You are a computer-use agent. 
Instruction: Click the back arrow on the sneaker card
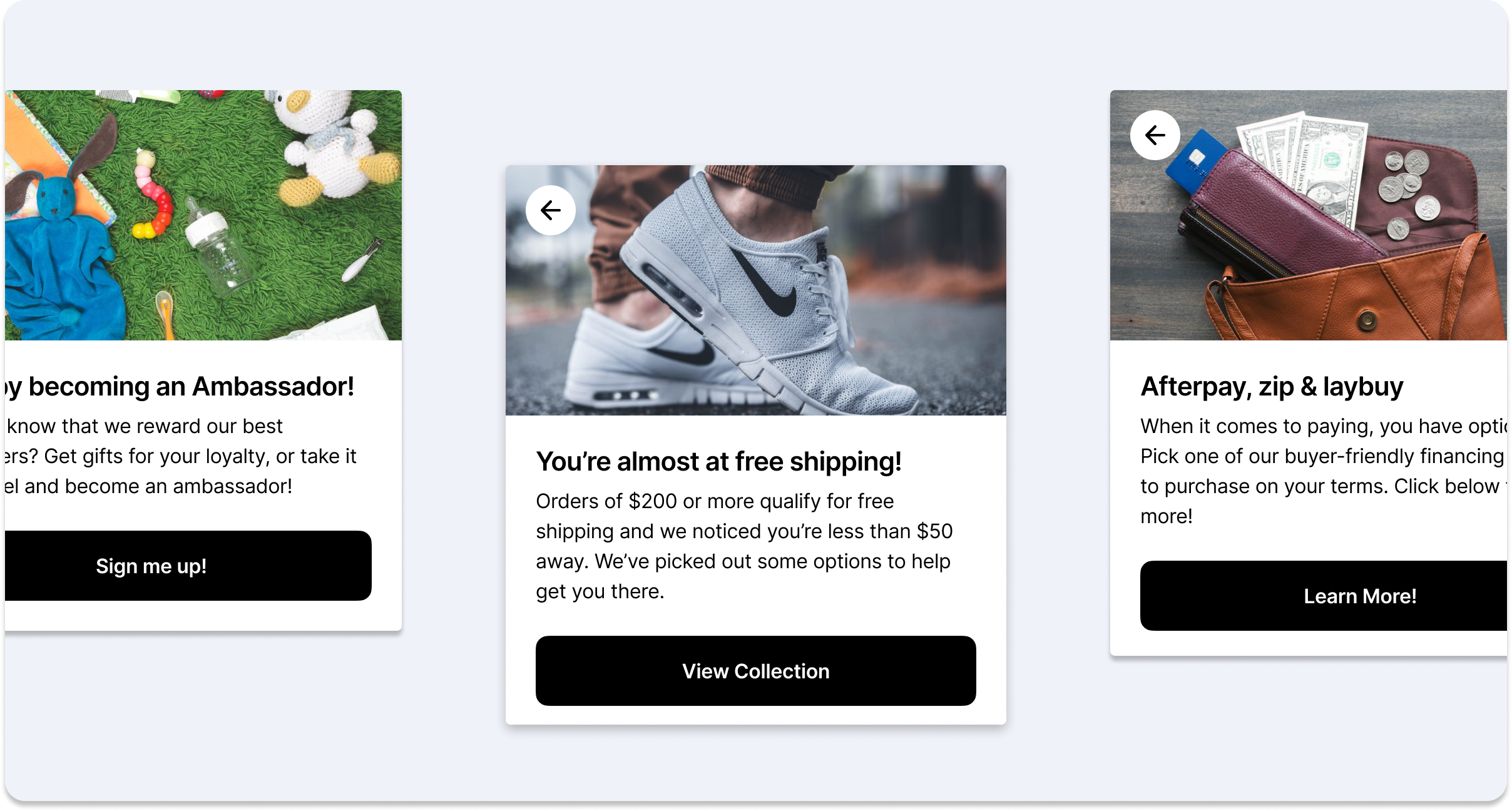tap(551, 210)
